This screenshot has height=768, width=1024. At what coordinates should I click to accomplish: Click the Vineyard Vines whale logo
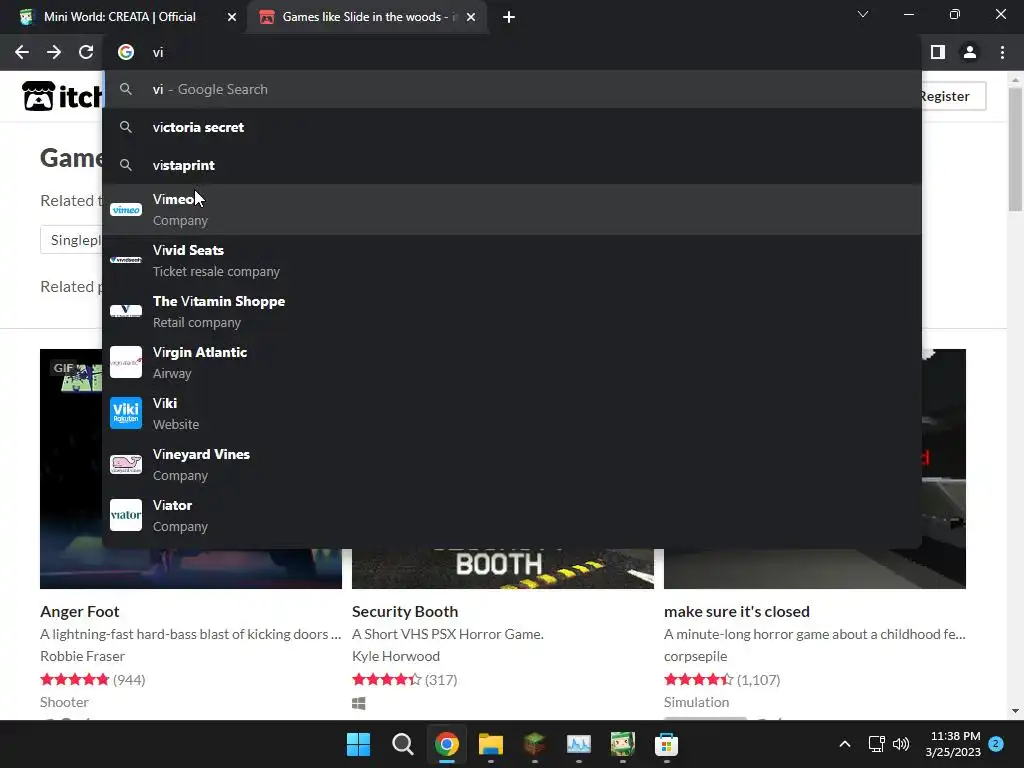pos(126,464)
